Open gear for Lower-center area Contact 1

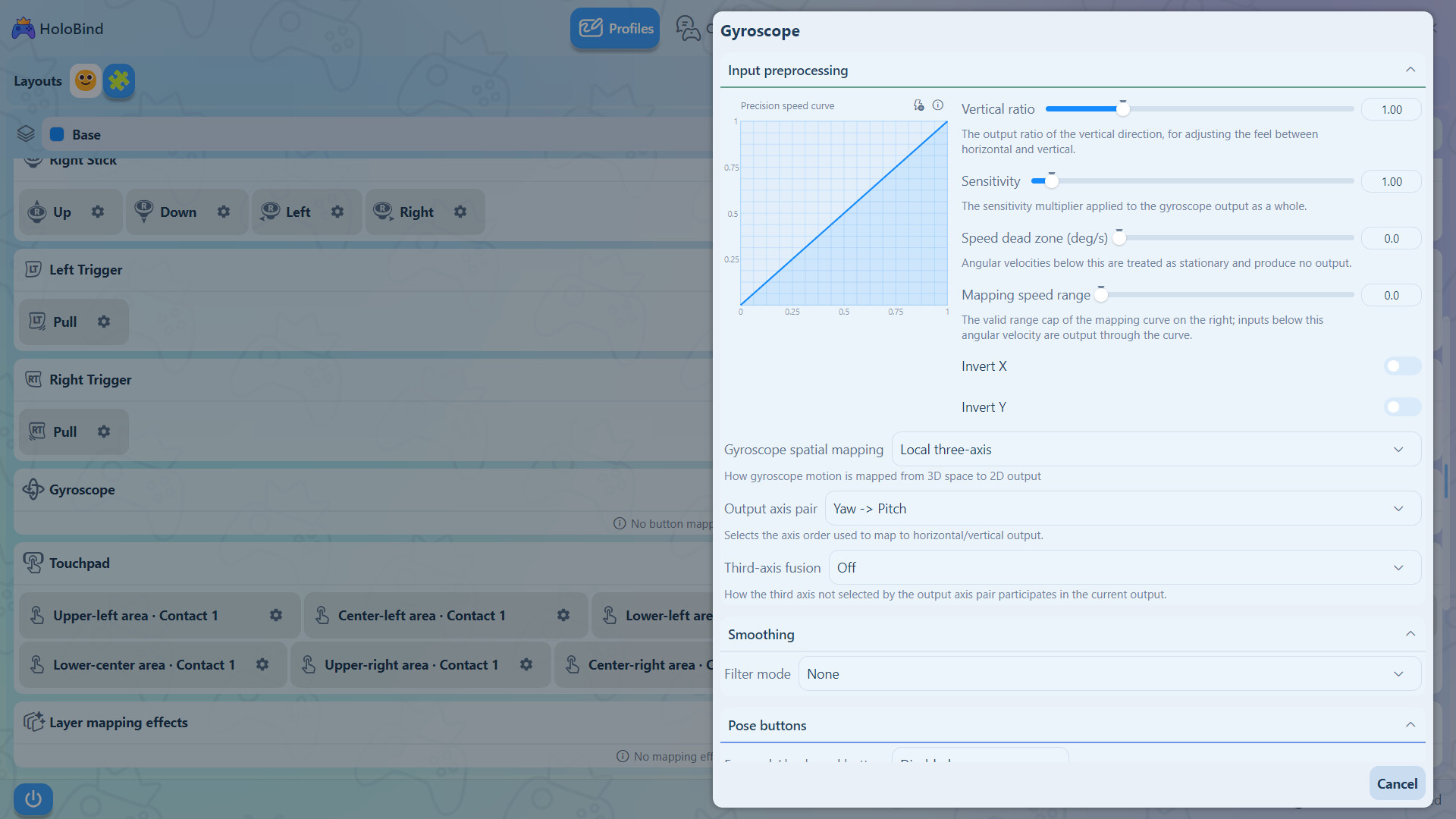point(262,665)
